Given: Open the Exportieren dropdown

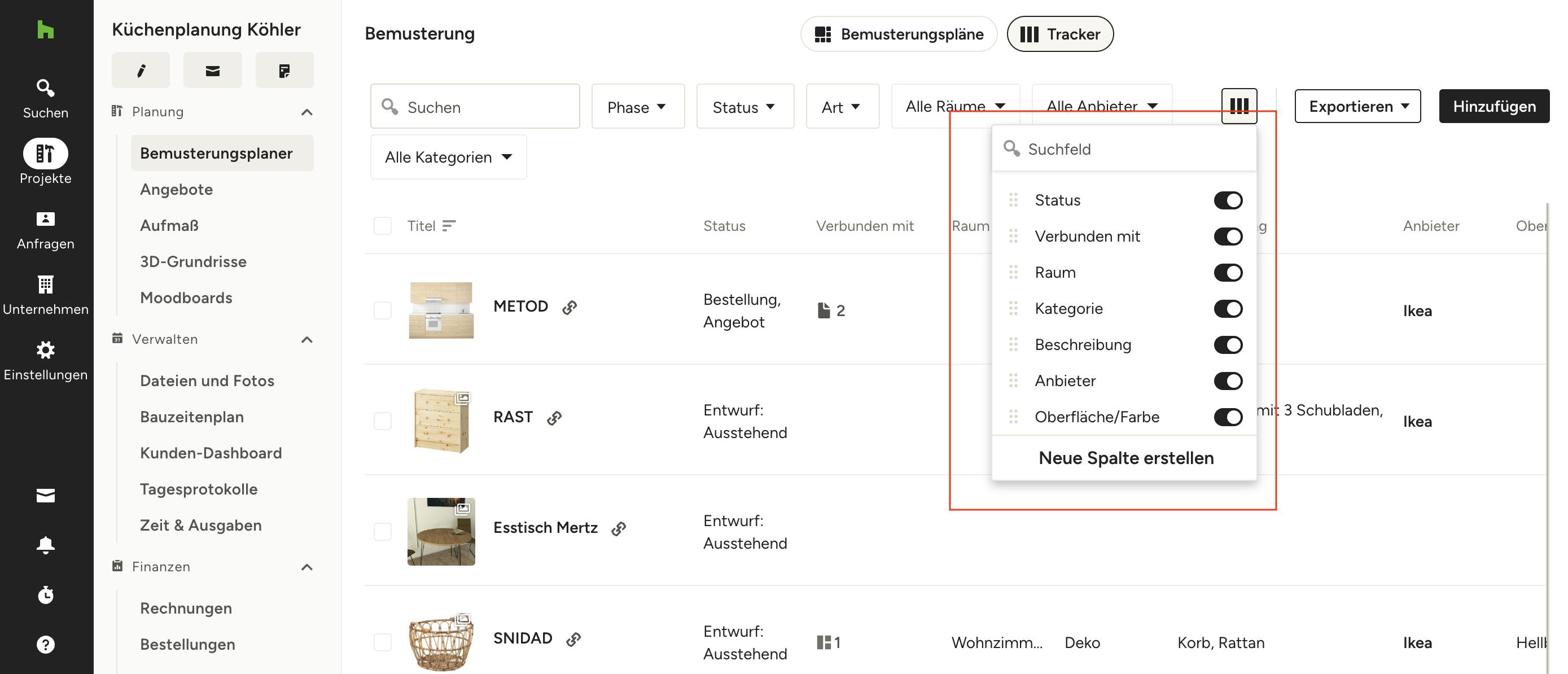Looking at the screenshot, I should (x=1357, y=106).
